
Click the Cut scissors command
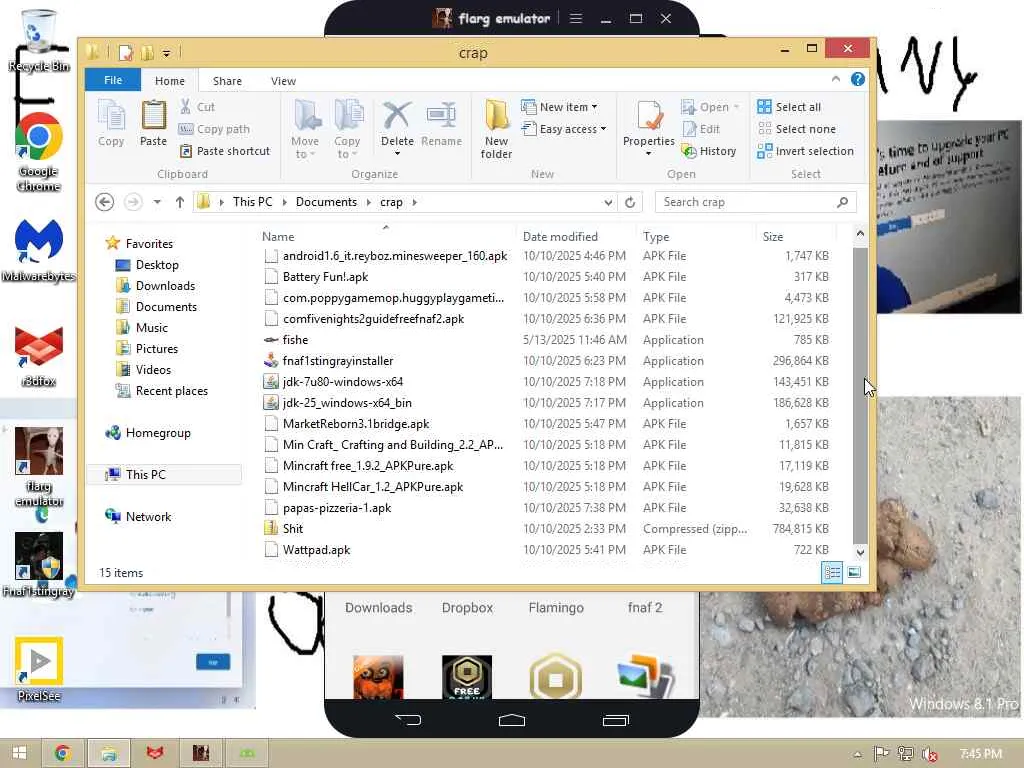coord(197,106)
